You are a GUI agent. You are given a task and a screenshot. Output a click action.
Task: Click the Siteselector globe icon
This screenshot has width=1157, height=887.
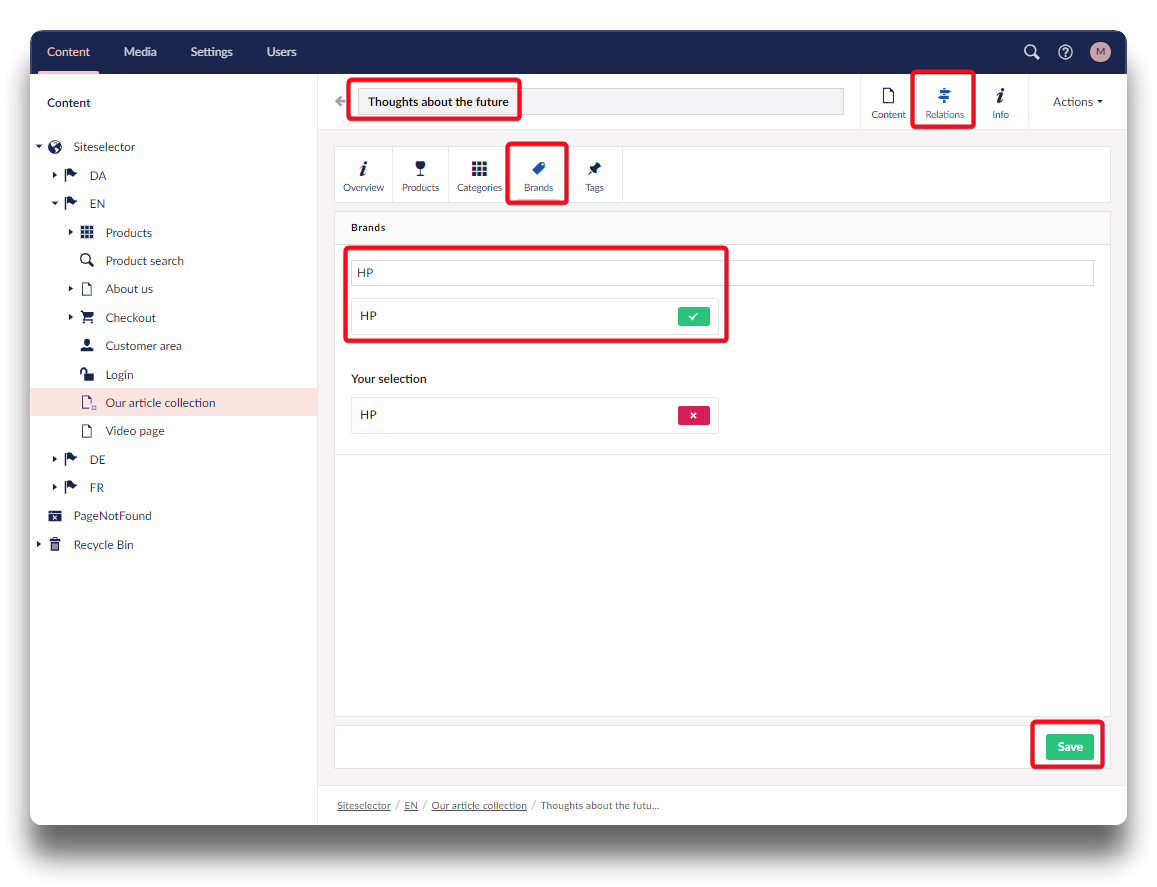(x=55, y=147)
